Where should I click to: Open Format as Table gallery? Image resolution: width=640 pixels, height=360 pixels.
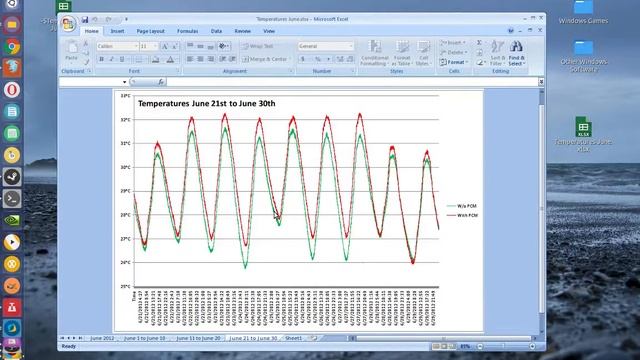coord(402,53)
